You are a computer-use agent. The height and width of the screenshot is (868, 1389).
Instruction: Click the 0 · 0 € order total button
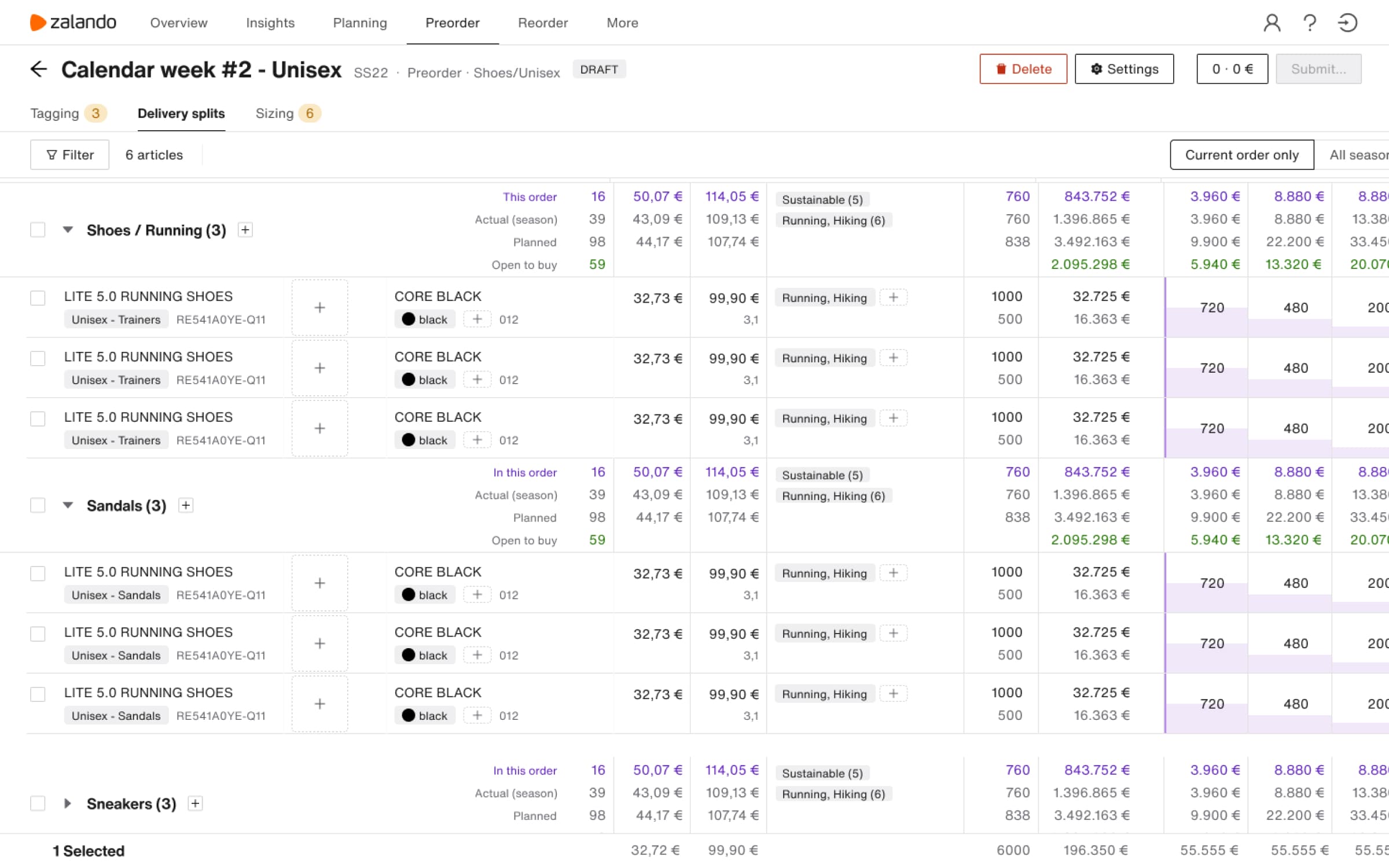pyautogui.click(x=1232, y=69)
